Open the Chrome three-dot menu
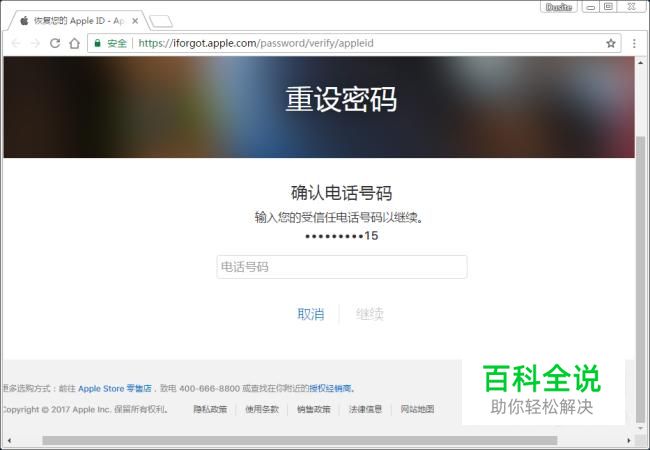This screenshot has height=450, width=650. coord(634,43)
